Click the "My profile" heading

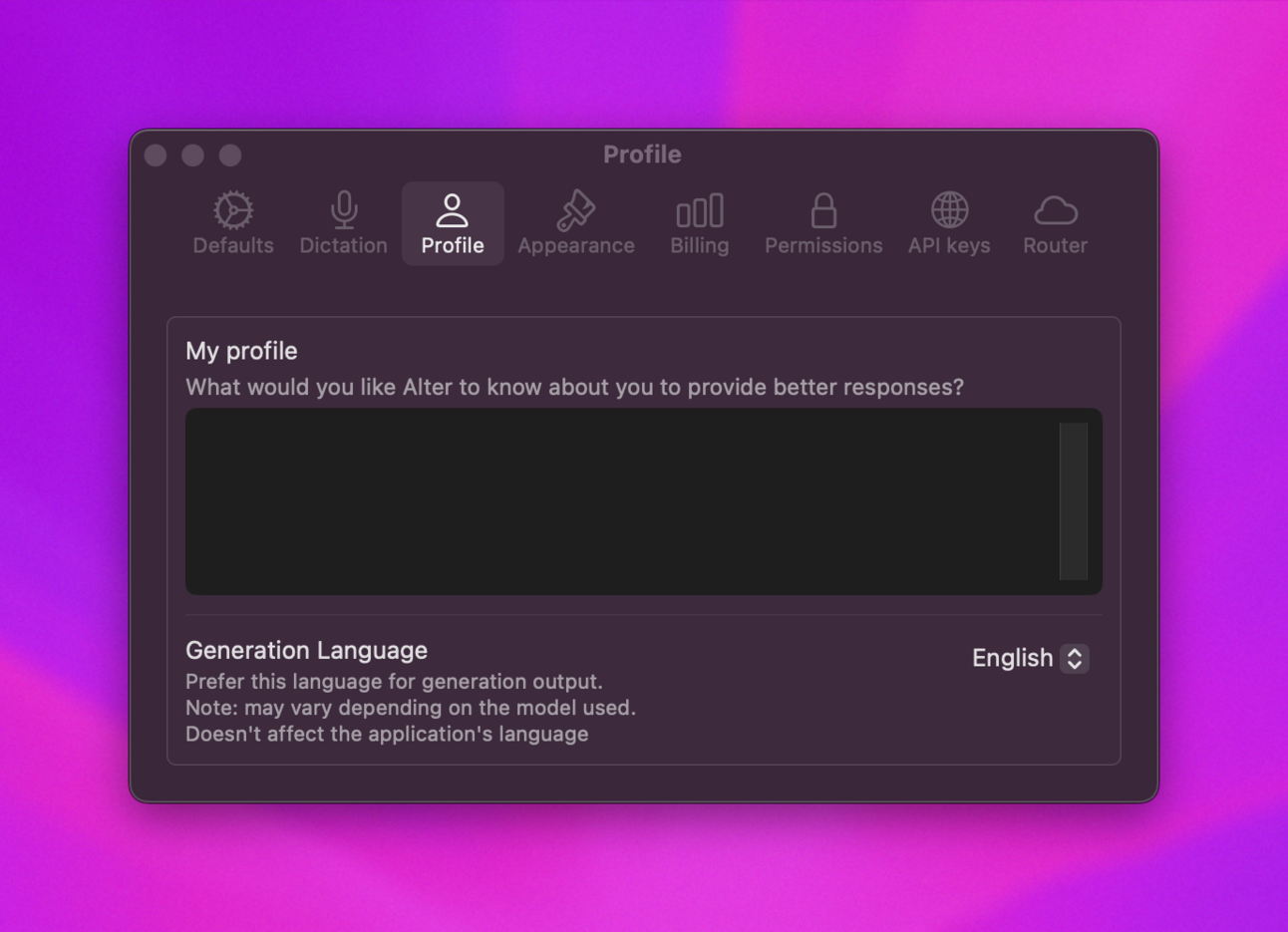241,351
